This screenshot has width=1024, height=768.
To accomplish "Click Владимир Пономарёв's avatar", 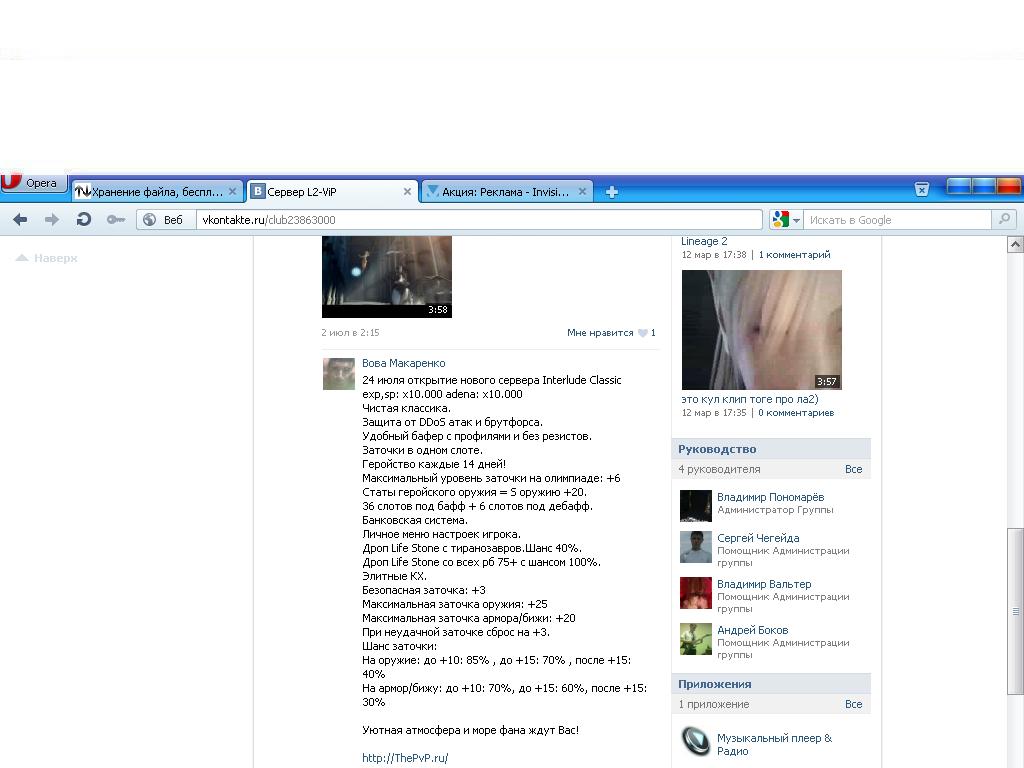I will (696, 506).
